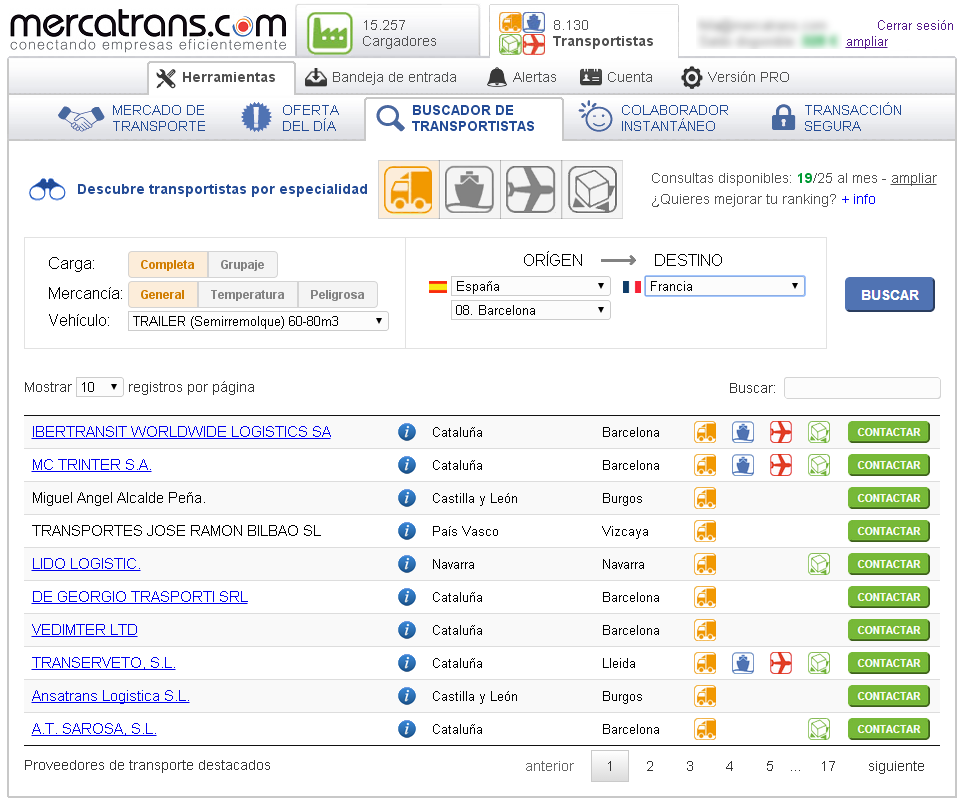Screen dimensions: 960x802
Task: Click truck icon in Ansatrans Logistica row
Action: click(705, 697)
